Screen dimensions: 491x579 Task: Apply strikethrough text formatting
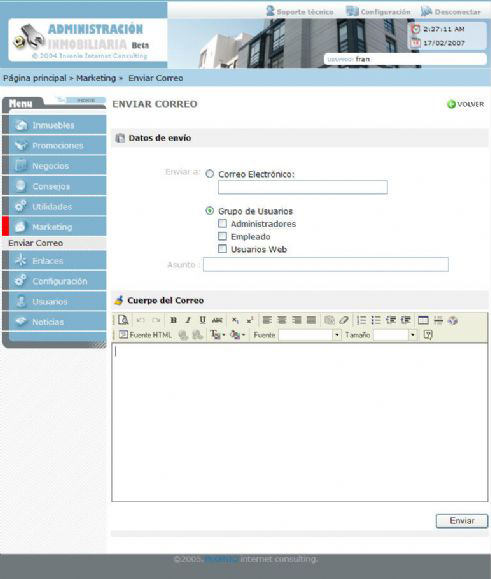click(x=217, y=320)
